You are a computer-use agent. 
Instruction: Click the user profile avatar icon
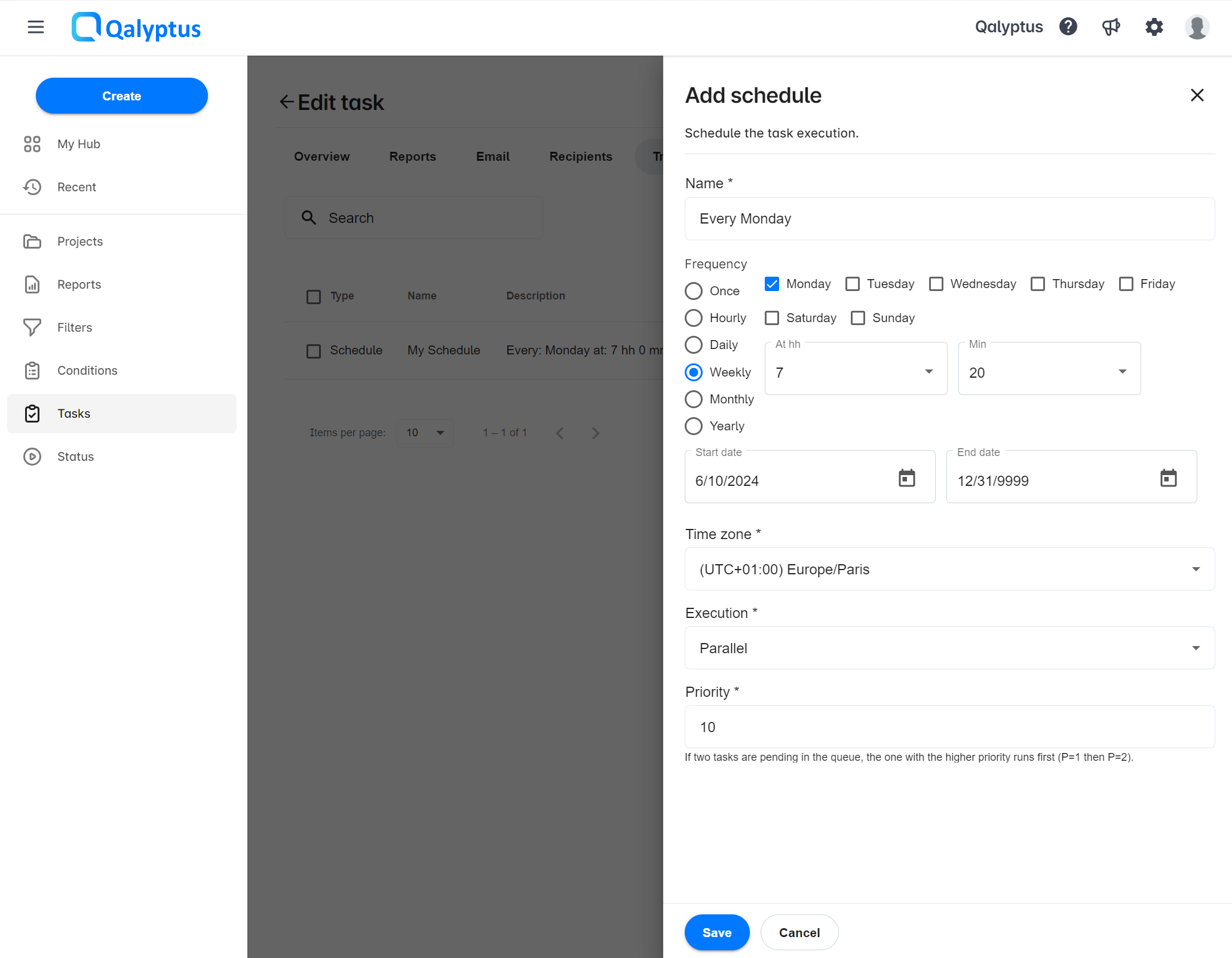[x=1197, y=27]
